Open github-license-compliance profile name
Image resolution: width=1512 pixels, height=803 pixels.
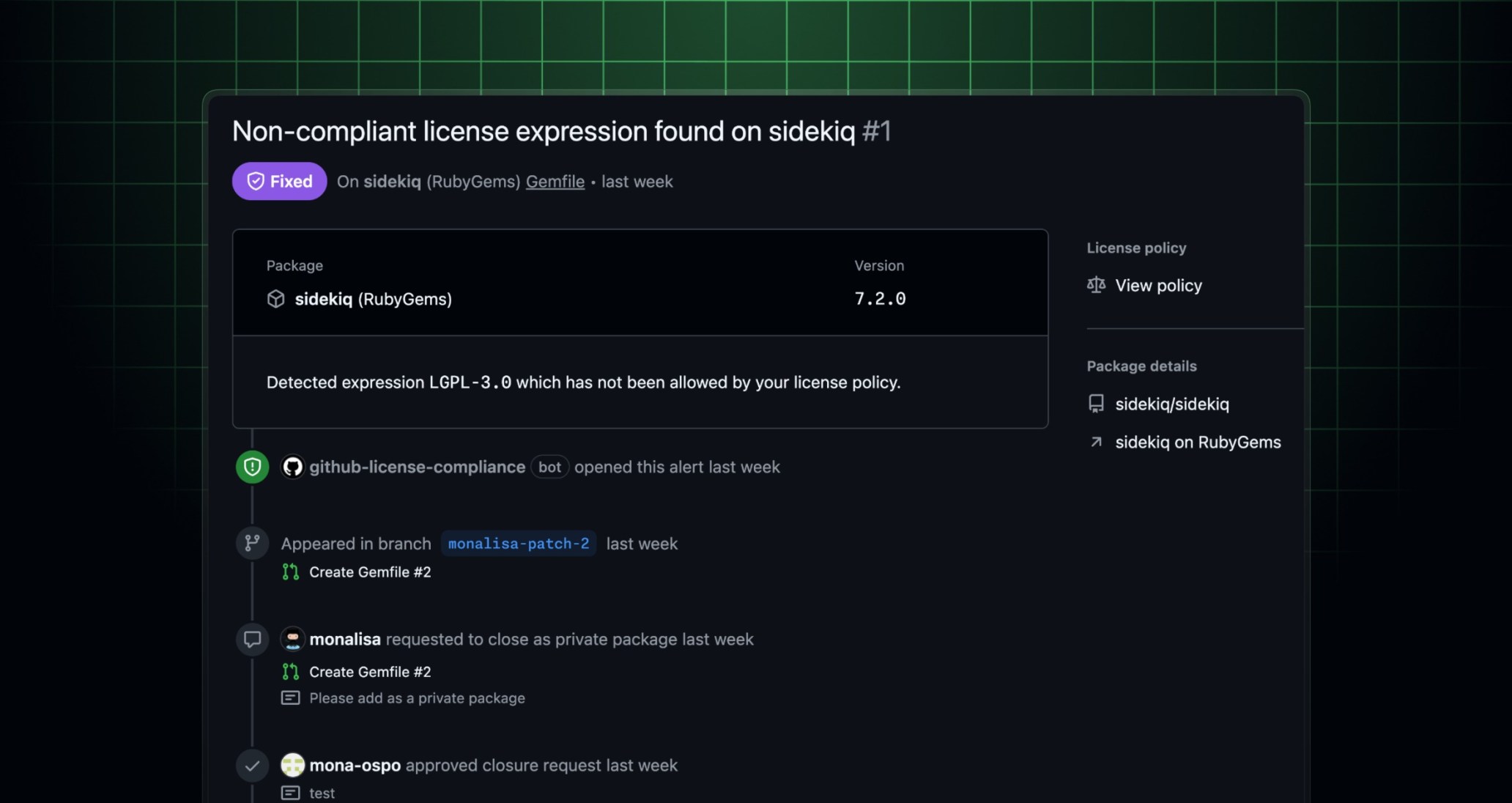click(x=417, y=467)
